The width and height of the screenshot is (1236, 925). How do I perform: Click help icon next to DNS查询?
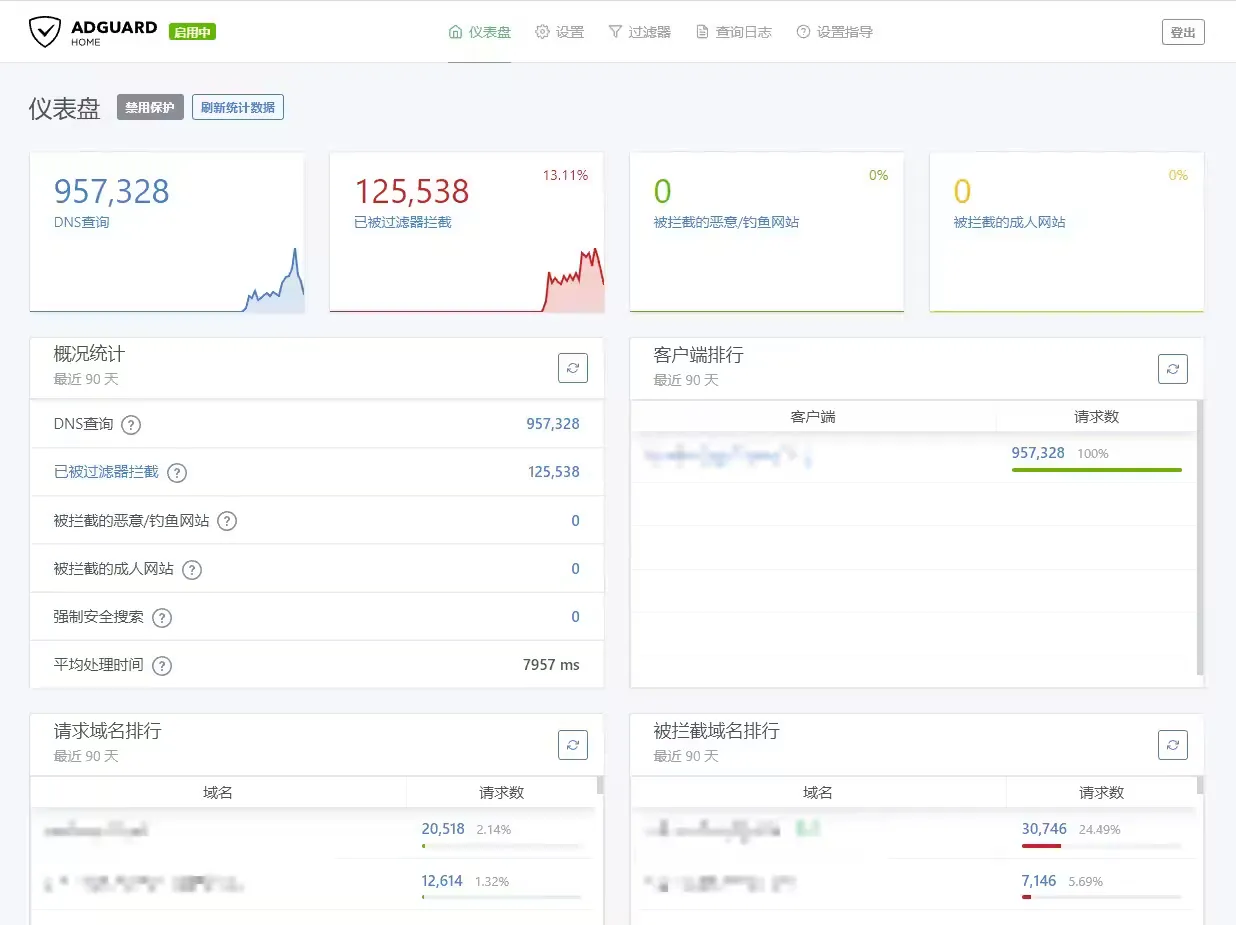(x=131, y=425)
